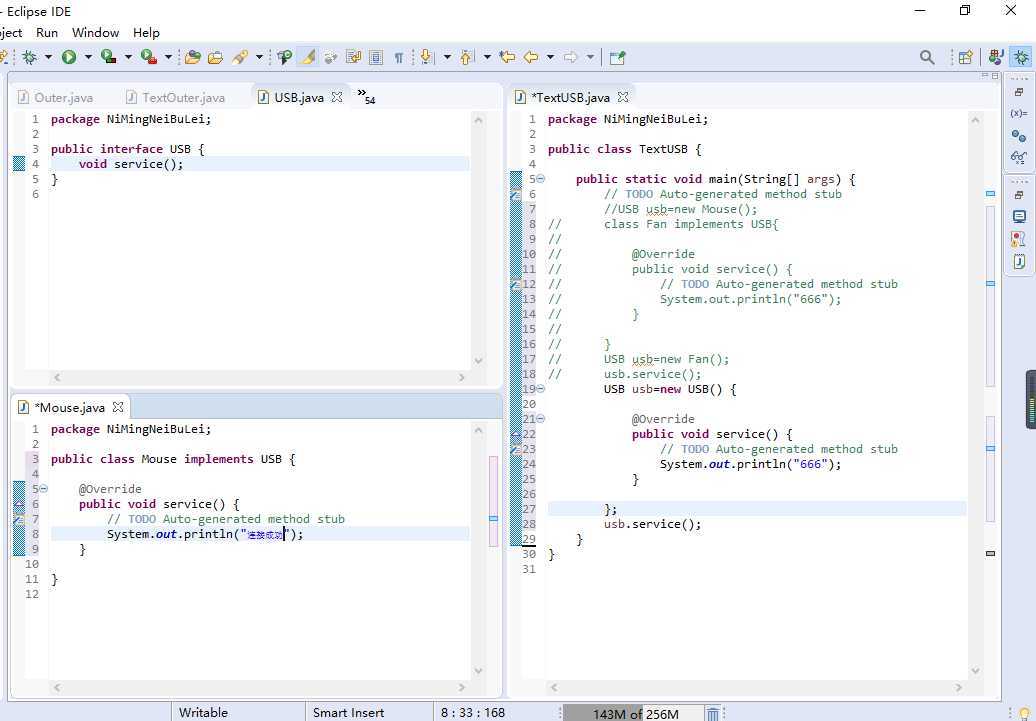Switch to the Outer.java tab

coord(56,97)
